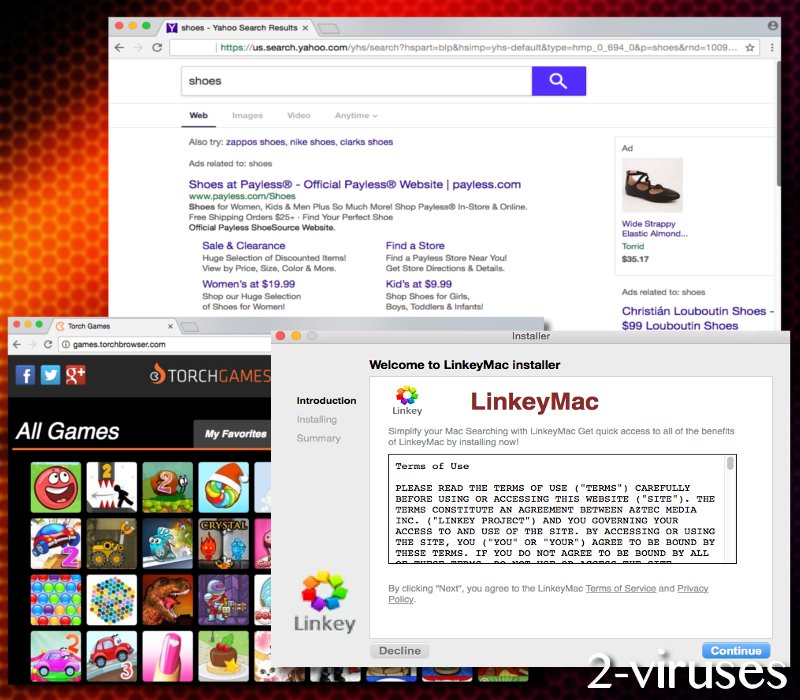This screenshot has width=800, height=700.
Task: Open the Google+ icon on Torch Games page
Action: point(75,375)
